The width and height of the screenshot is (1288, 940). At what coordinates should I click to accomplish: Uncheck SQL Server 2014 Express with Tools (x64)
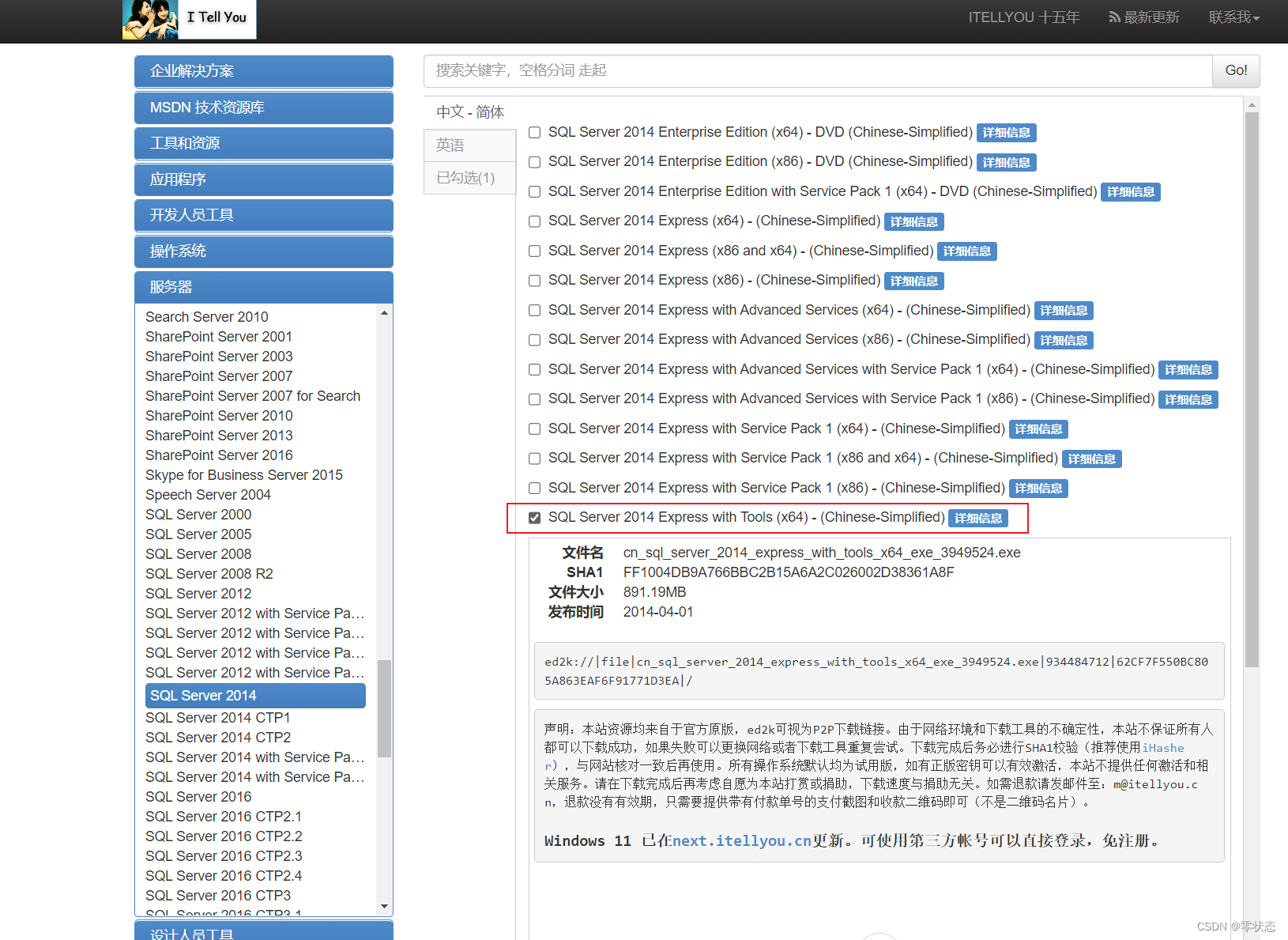(x=535, y=518)
